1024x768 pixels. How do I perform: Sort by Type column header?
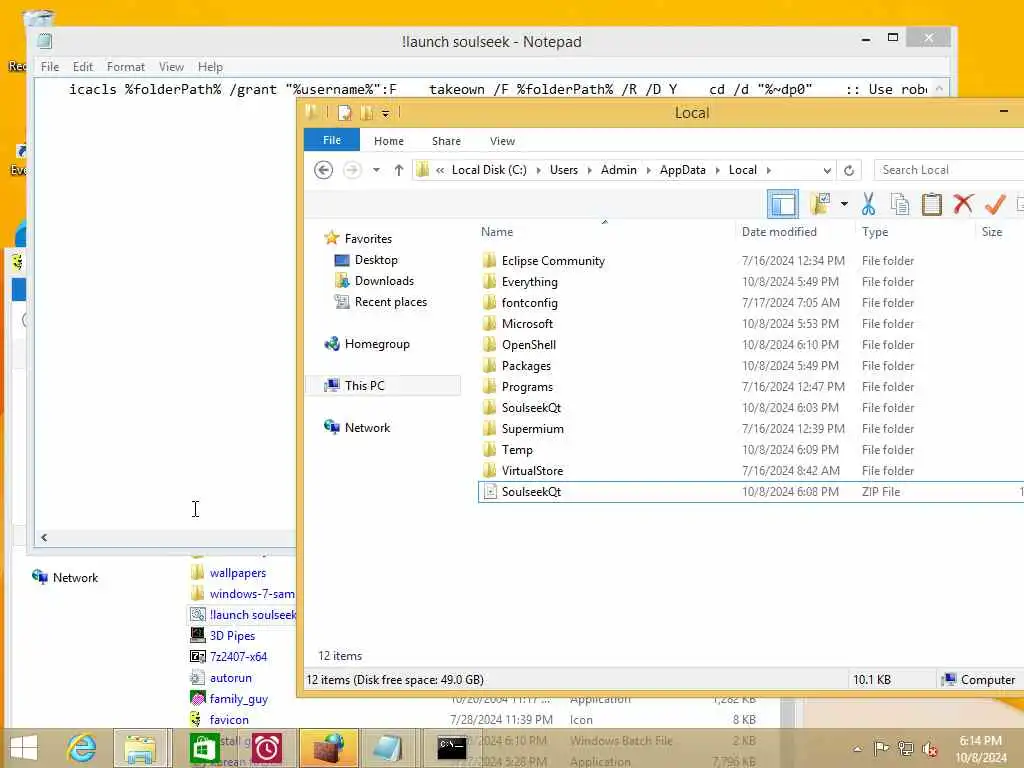click(874, 232)
